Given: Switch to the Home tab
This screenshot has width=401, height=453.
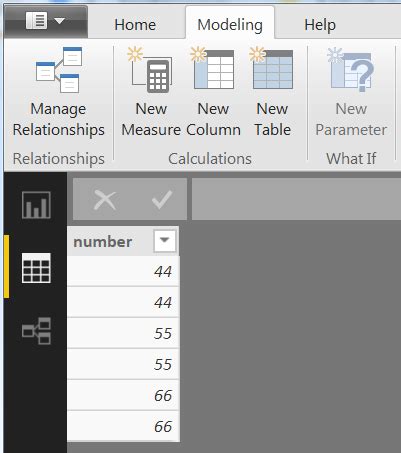Looking at the screenshot, I should [135, 25].
